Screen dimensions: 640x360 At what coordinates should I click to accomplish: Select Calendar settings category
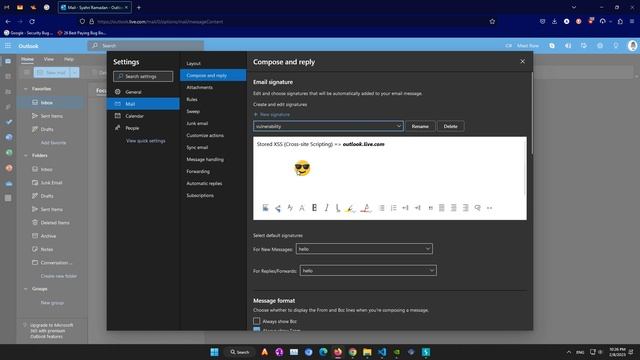143,116
